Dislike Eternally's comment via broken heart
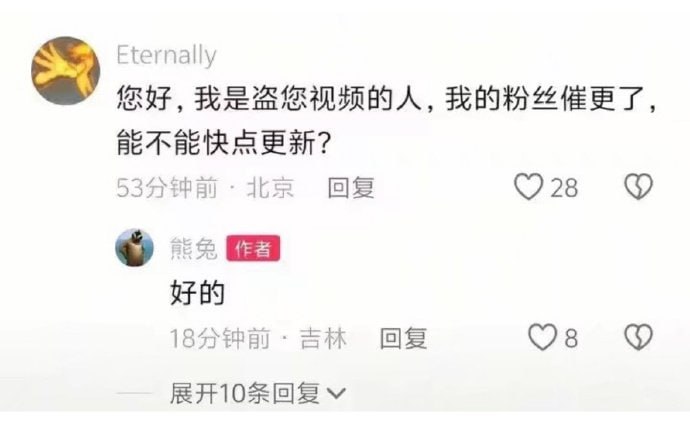Image resolution: width=690 pixels, height=440 pixels. pyautogui.click(x=639, y=187)
